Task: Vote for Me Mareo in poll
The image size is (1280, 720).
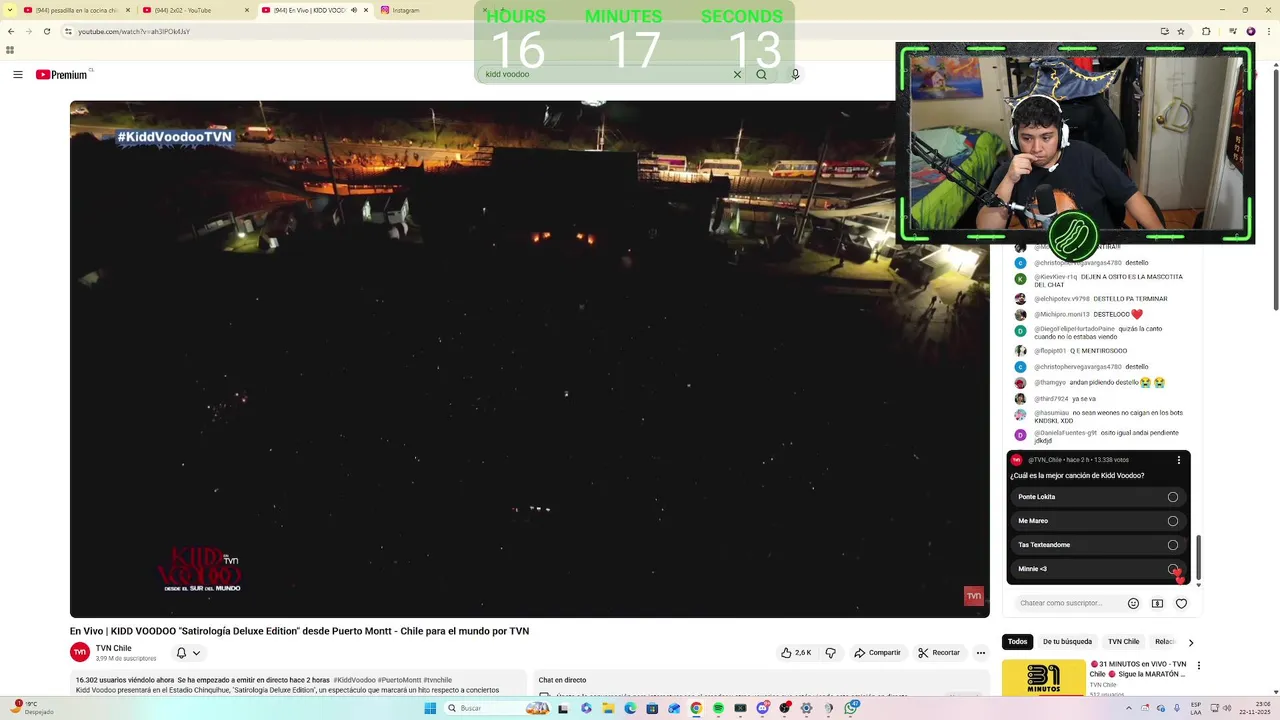Action: pyautogui.click(x=1098, y=521)
